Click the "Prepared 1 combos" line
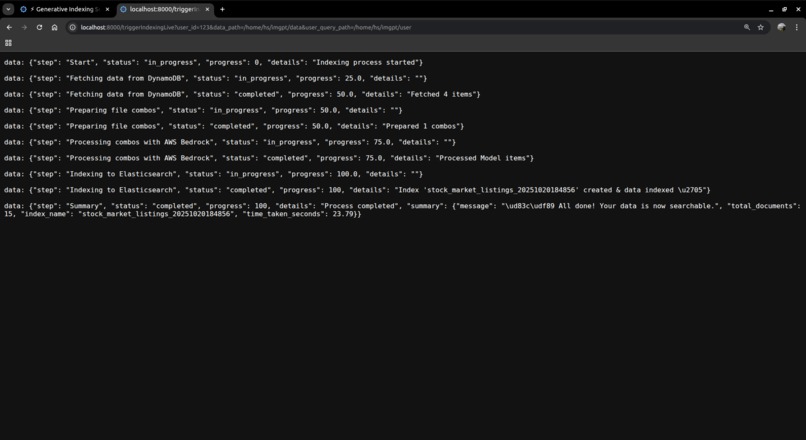The width and height of the screenshot is (806, 440). click(x=234, y=126)
